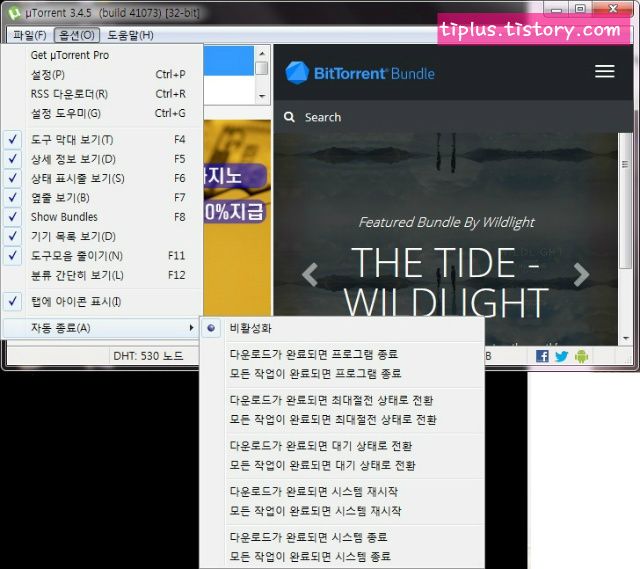The image size is (640, 569).
Task: Open RSS 다운로더(R) entry
Action: click(x=102, y=94)
